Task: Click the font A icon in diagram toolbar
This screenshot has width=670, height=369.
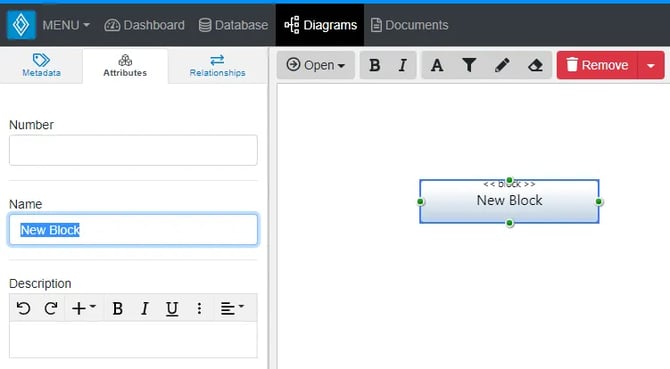Action: pos(437,65)
